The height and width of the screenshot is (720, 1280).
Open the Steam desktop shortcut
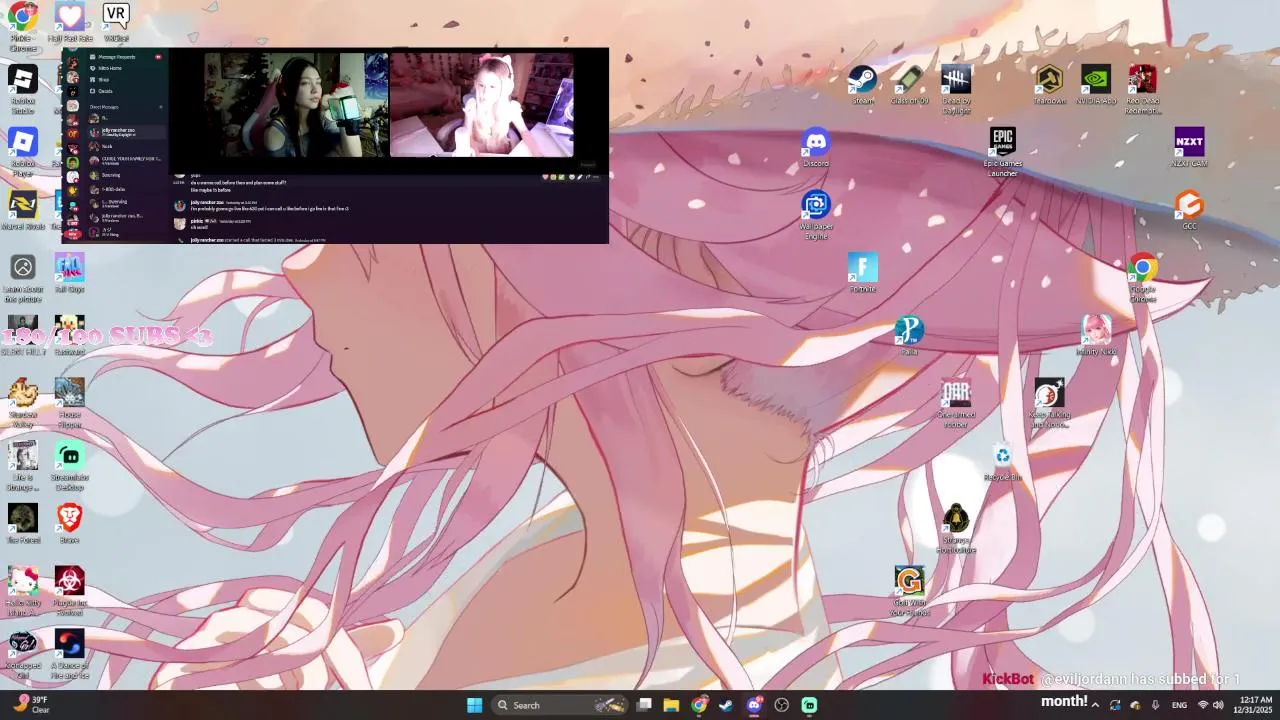click(x=862, y=85)
